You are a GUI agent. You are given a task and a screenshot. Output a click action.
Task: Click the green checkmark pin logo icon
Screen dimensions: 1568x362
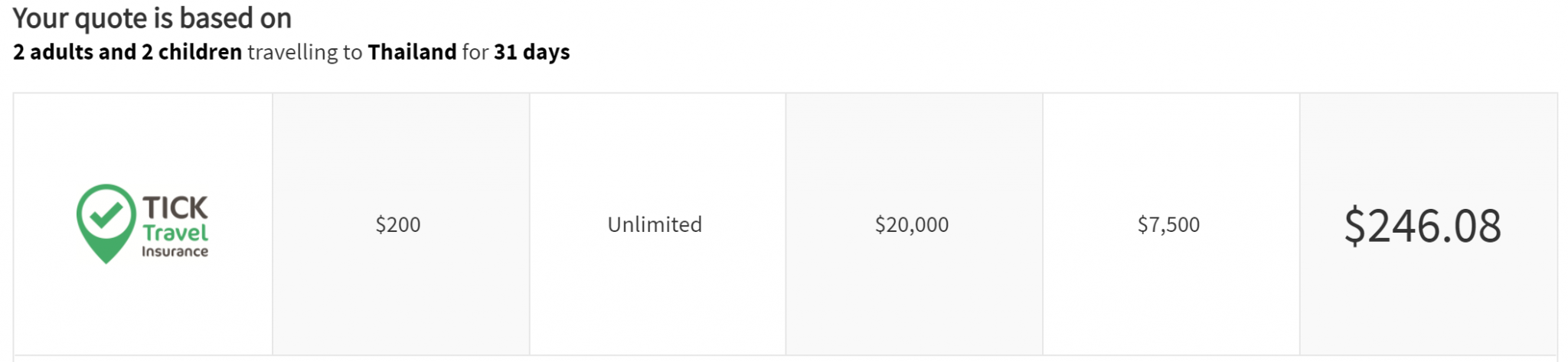click(106, 223)
